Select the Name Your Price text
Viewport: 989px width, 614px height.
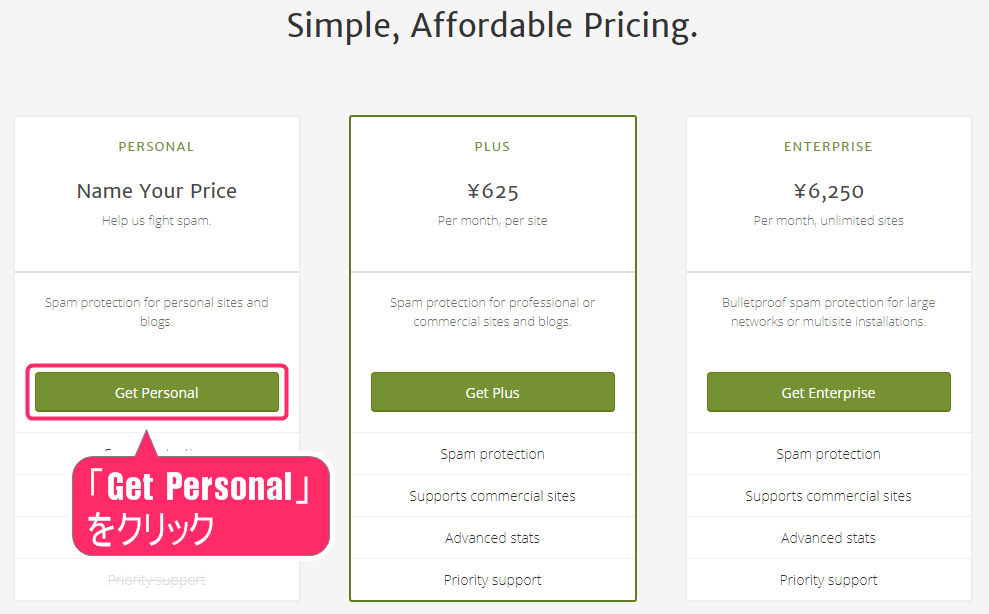click(157, 190)
